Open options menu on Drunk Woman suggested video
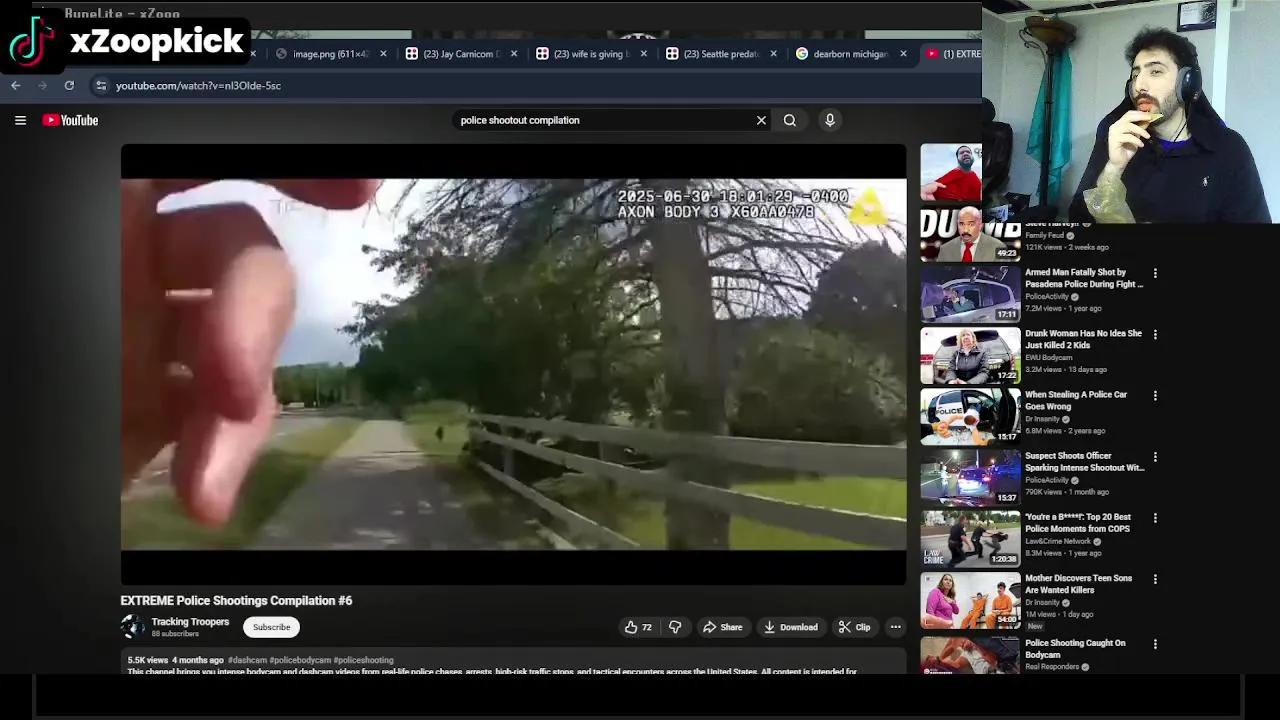The width and height of the screenshot is (1280, 720). tap(1155, 333)
